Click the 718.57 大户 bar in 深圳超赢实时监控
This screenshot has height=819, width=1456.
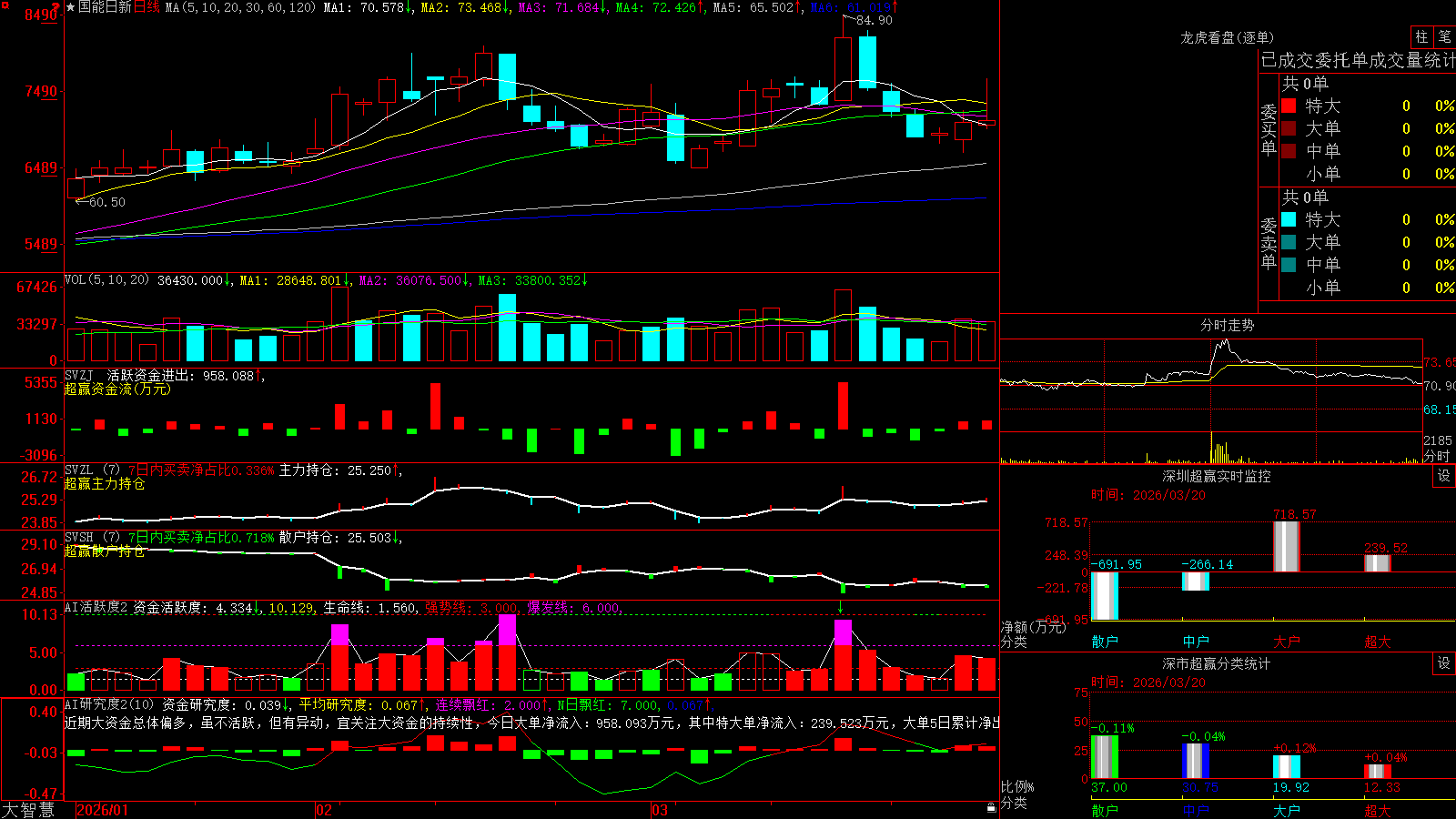click(1287, 547)
